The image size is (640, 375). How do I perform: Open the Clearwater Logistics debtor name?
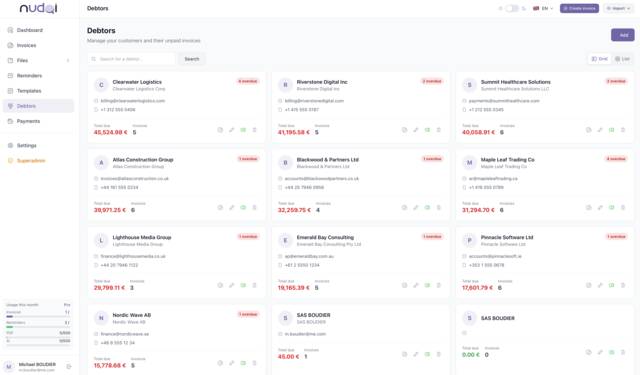tap(137, 82)
